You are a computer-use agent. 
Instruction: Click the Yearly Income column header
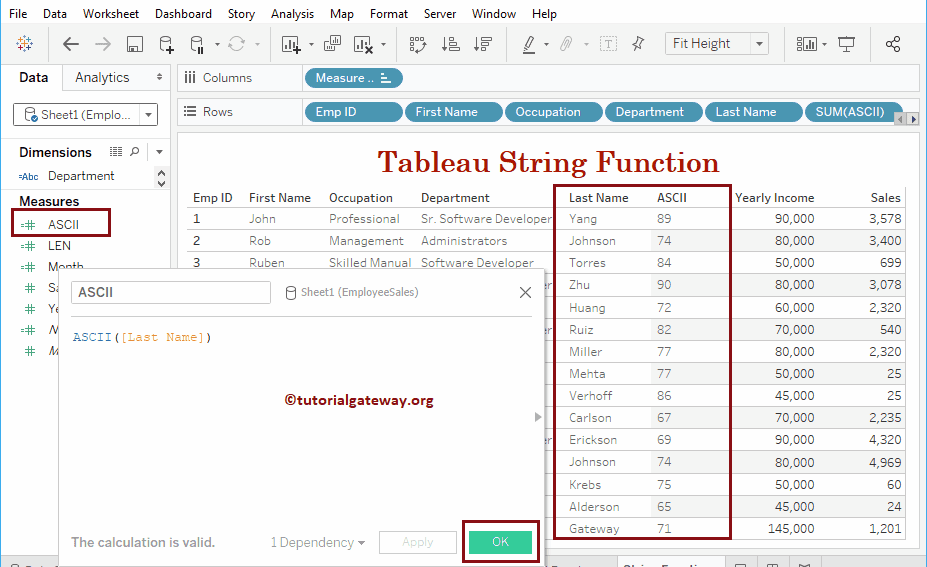[774, 197]
